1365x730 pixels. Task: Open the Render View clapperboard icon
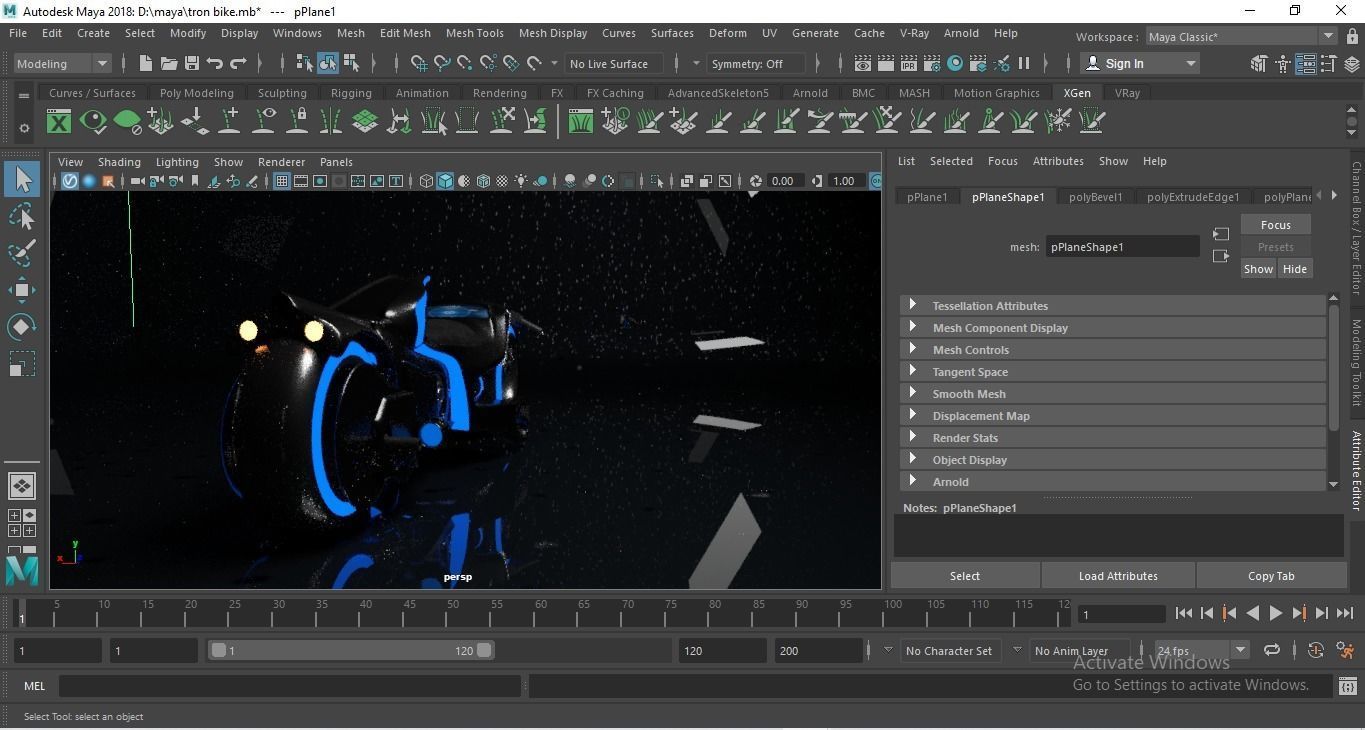click(x=863, y=63)
